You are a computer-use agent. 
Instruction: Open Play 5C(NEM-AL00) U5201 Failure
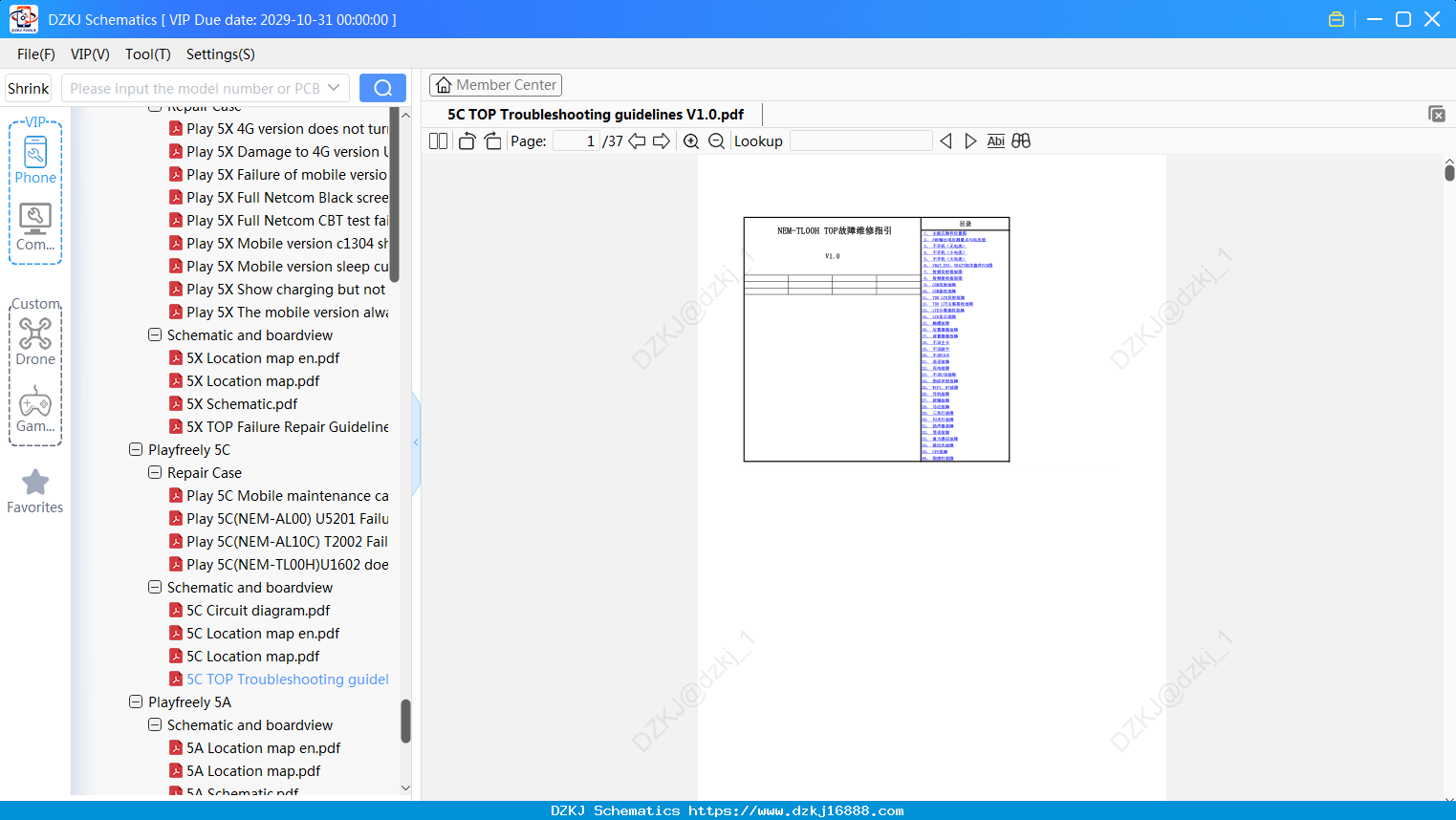[288, 518]
